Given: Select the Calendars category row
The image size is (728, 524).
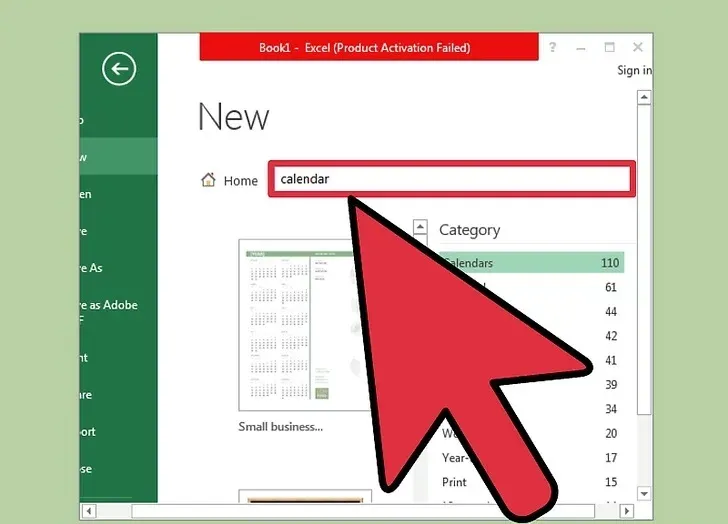Looking at the screenshot, I should tap(532, 263).
